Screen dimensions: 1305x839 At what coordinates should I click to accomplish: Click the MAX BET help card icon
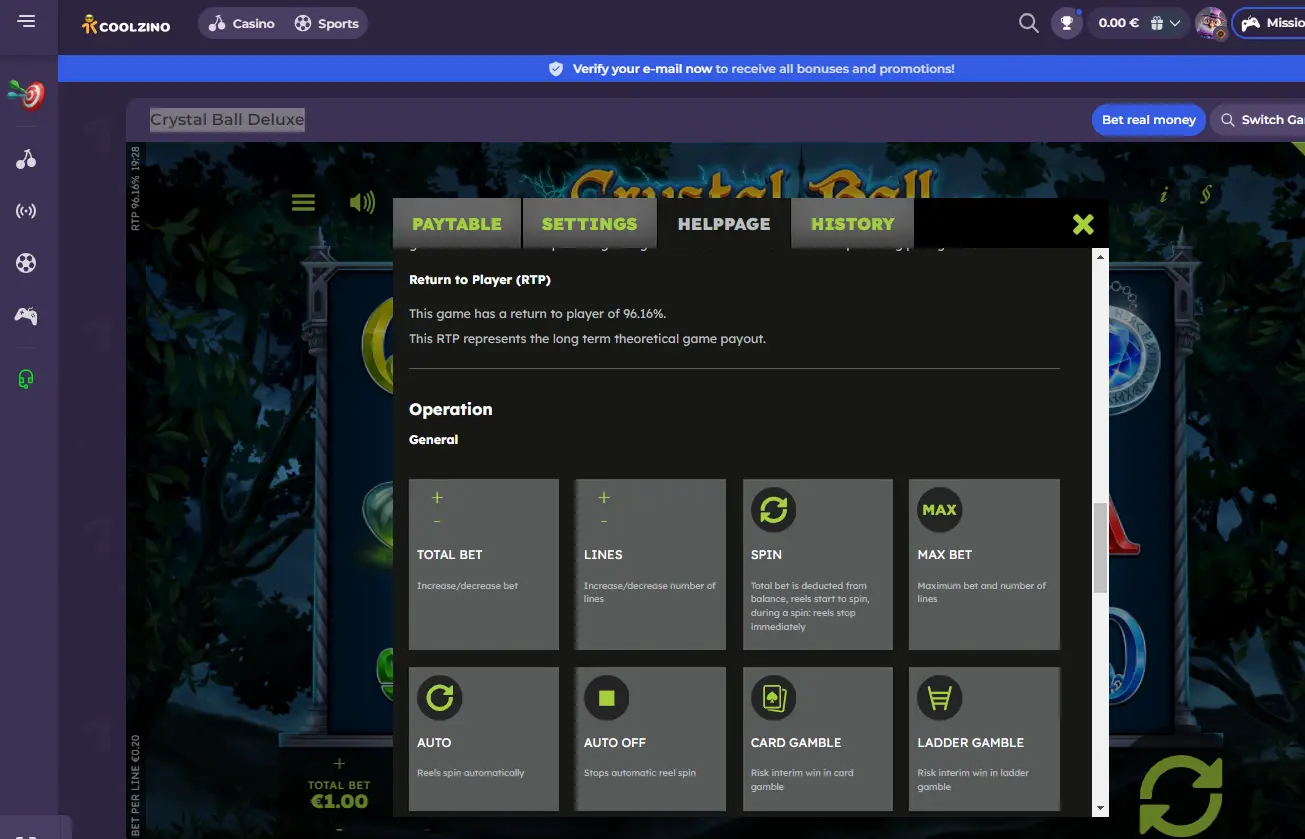939,509
